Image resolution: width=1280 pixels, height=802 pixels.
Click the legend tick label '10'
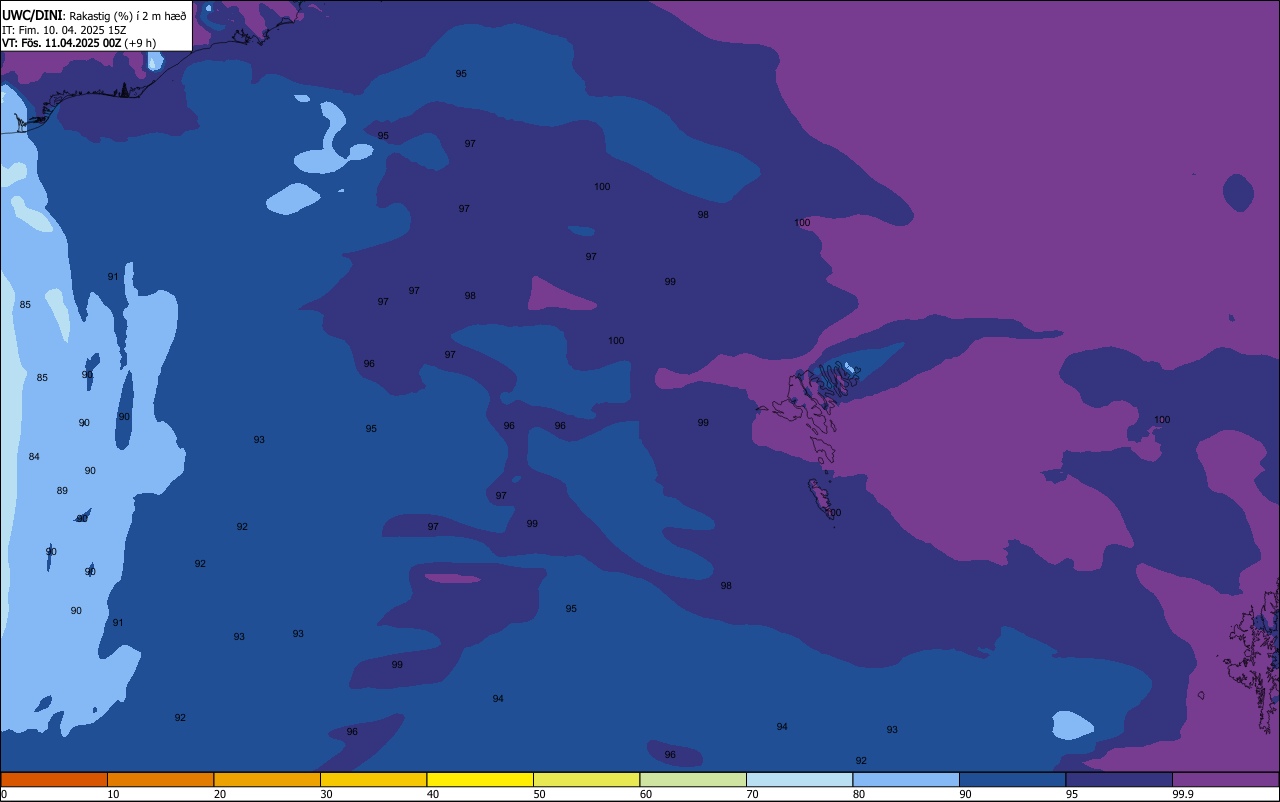point(113,794)
